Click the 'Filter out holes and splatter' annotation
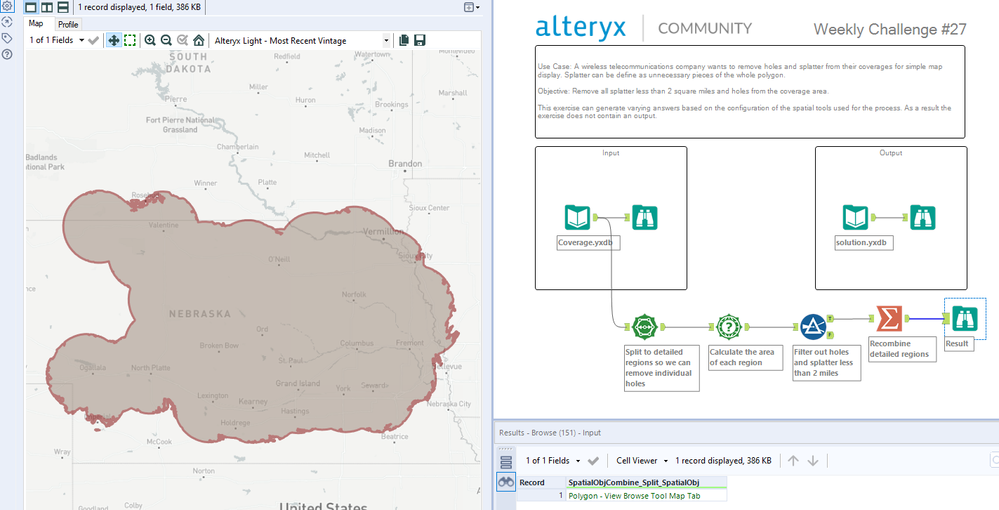 [x=826, y=363]
